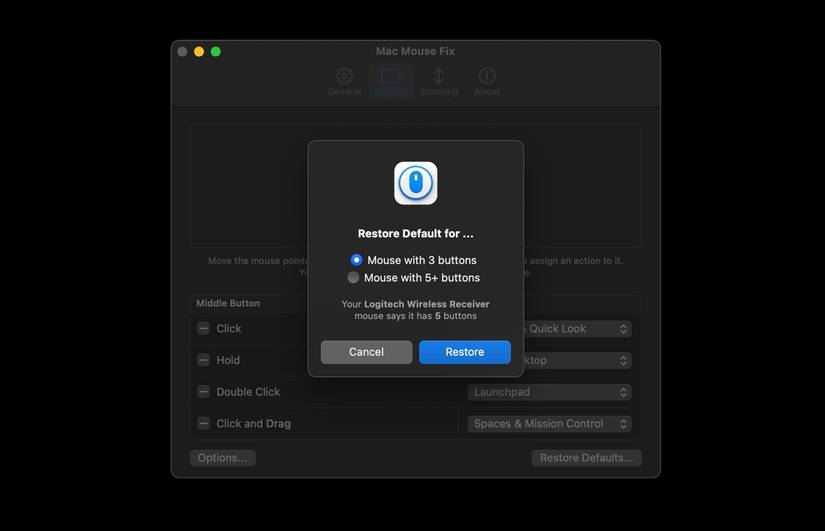The width and height of the screenshot is (825, 531).
Task: Open the Scrolling tab icon
Action: coord(438,76)
